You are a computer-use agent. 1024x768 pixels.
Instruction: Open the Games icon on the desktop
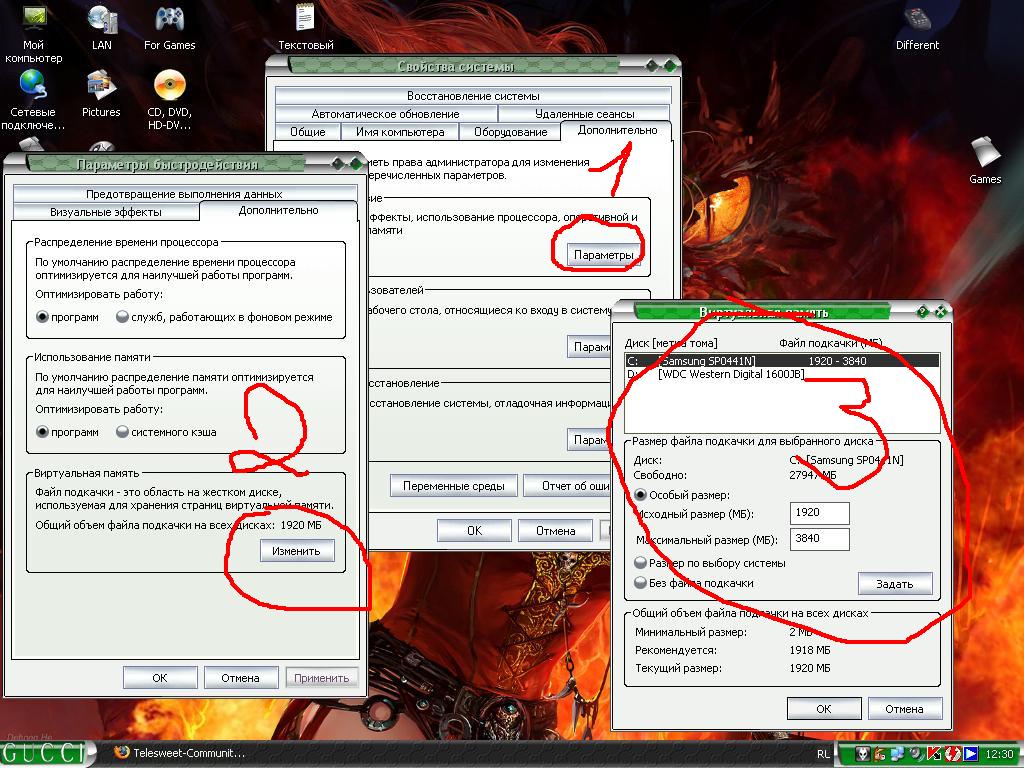[985, 155]
